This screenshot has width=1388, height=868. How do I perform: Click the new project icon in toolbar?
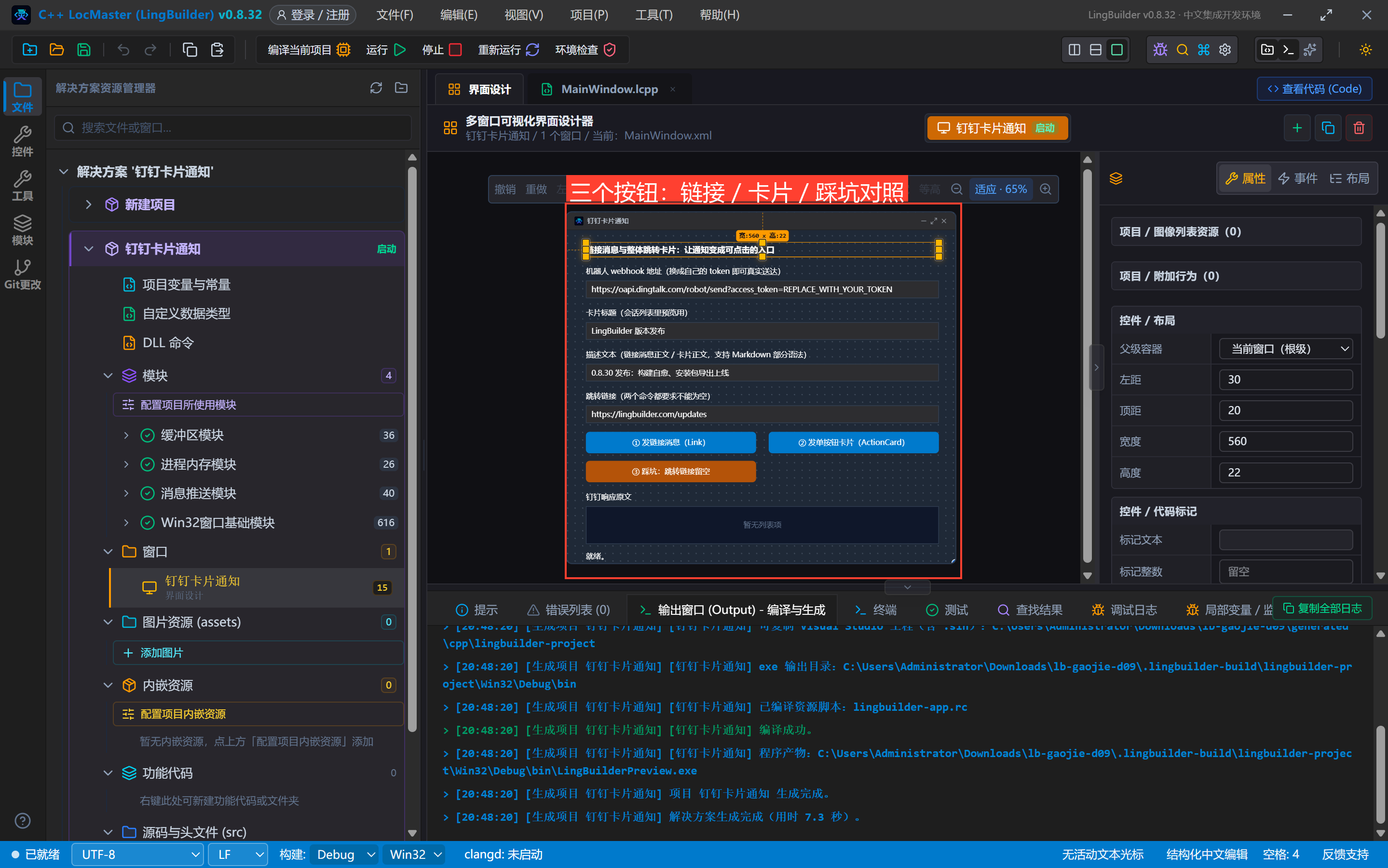point(30,50)
